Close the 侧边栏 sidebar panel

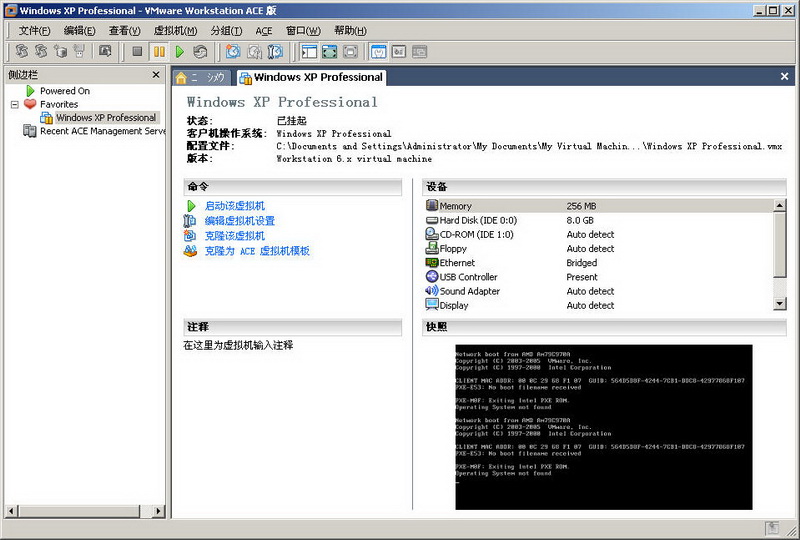click(x=156, y=75)
